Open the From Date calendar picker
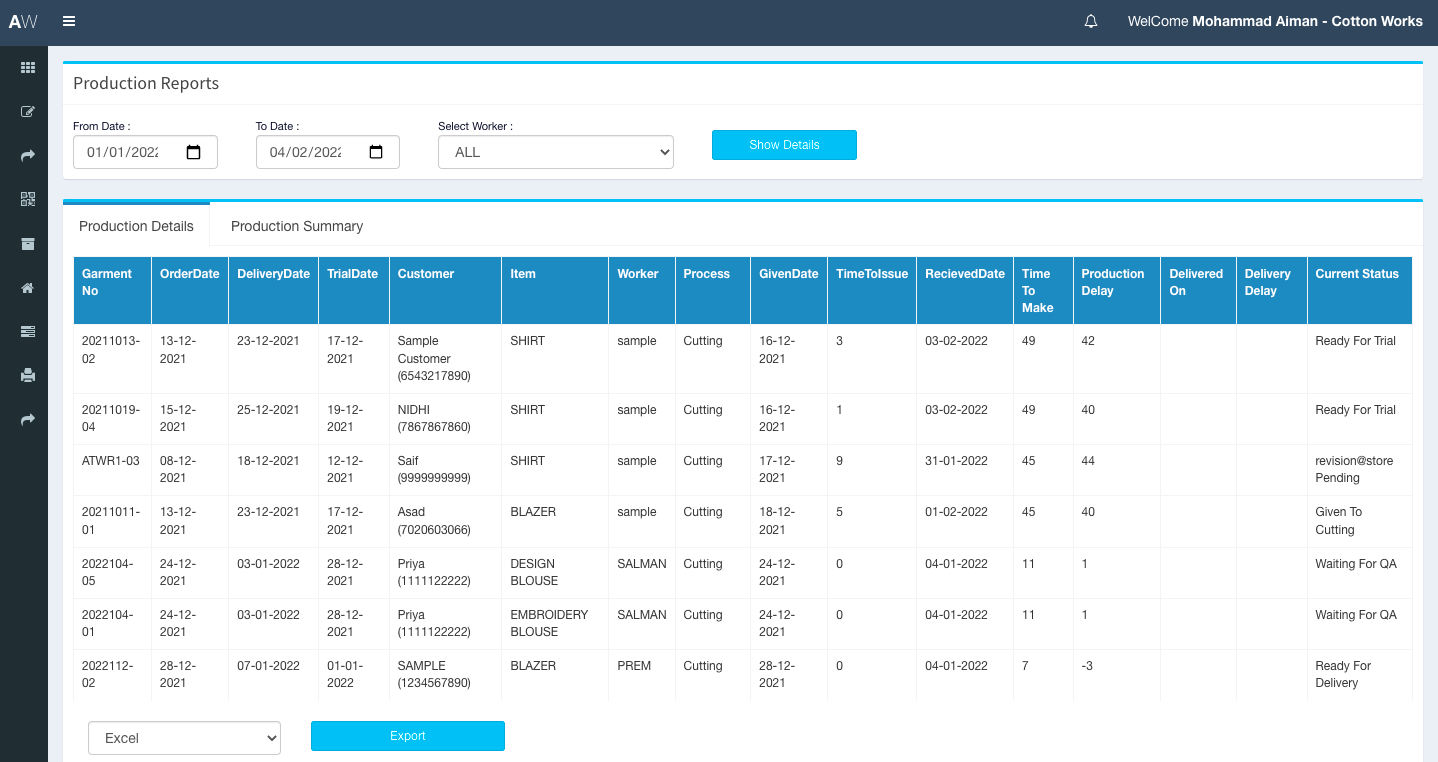The image size is (1438, 762). (x=194, y=152)
